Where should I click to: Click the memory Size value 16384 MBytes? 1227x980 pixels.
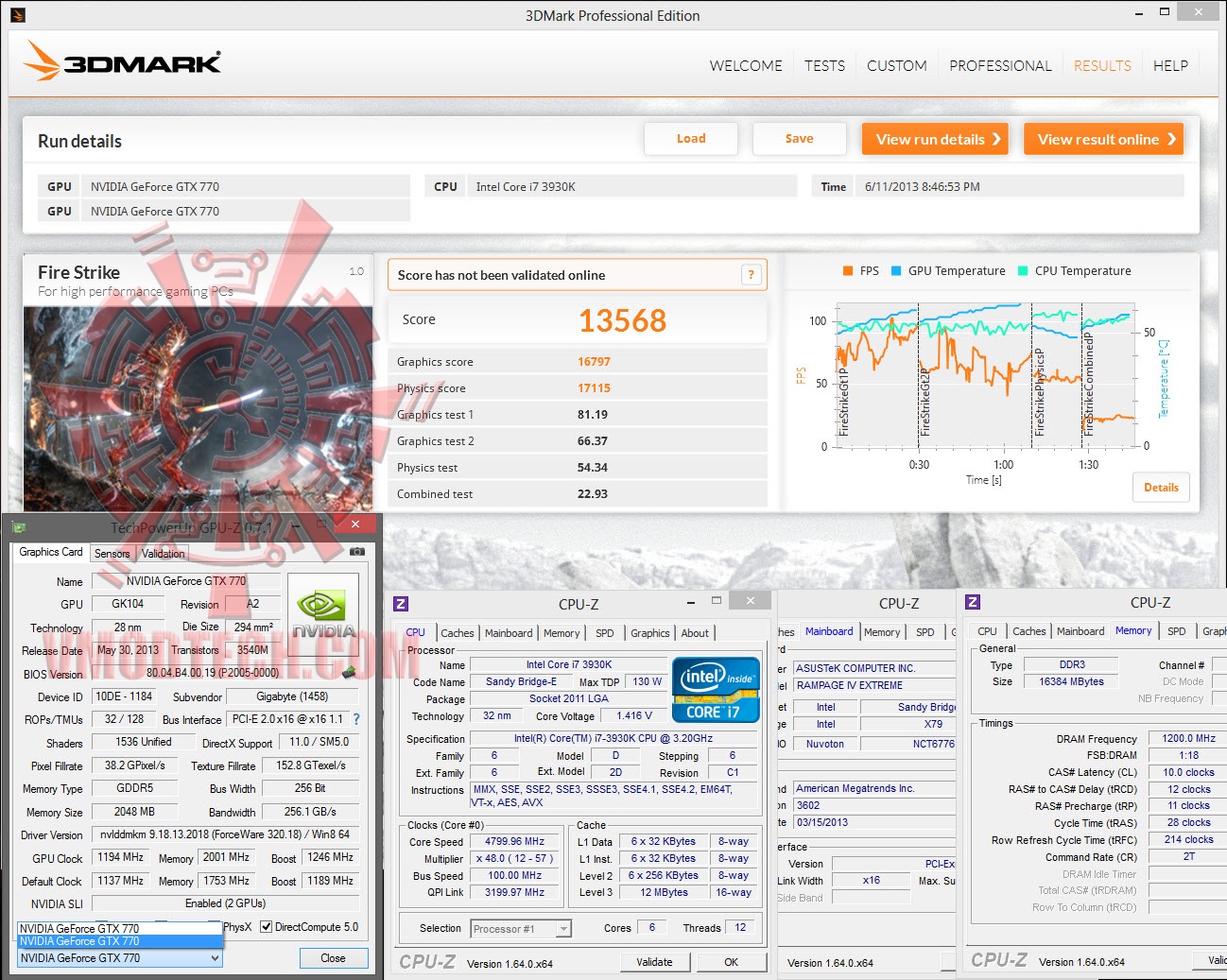pyautogui.click(x=1072, y=681)
